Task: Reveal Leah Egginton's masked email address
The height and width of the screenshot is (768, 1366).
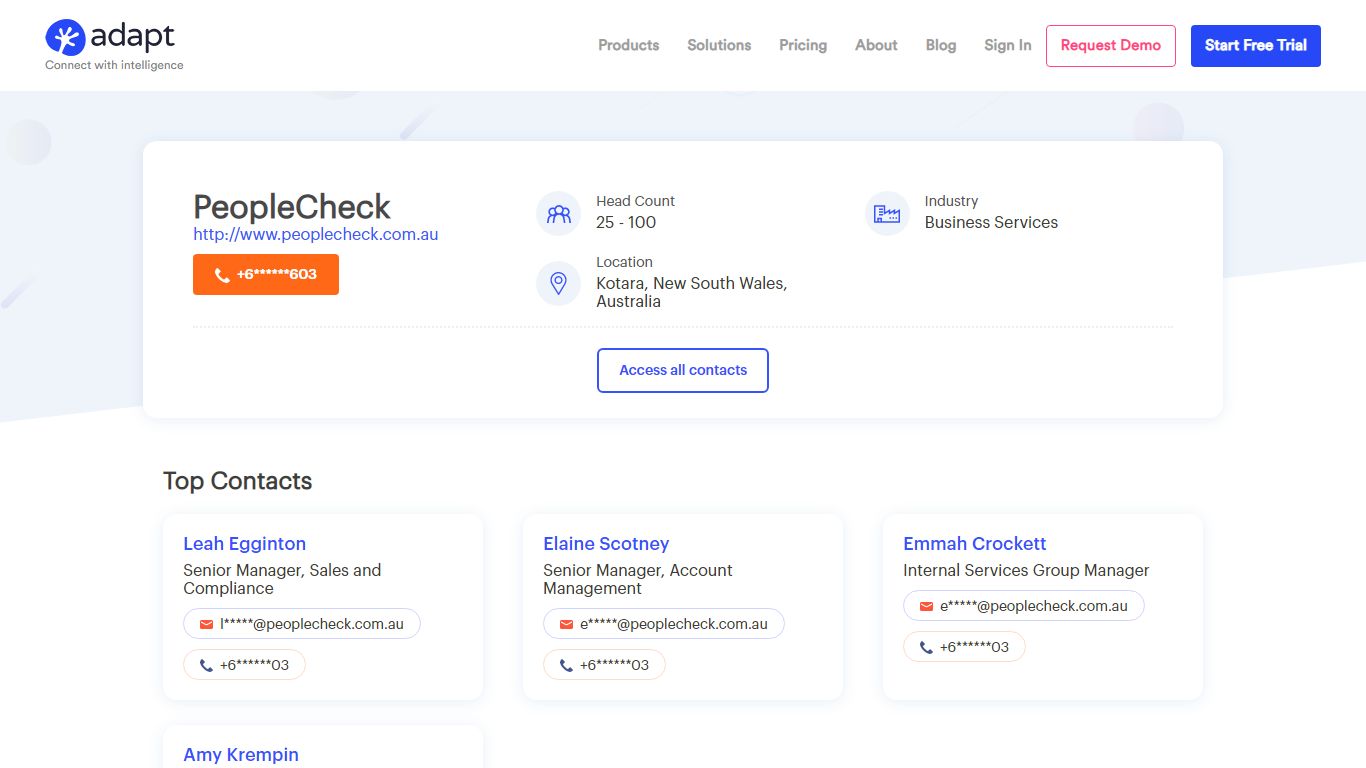Action: 302,624
